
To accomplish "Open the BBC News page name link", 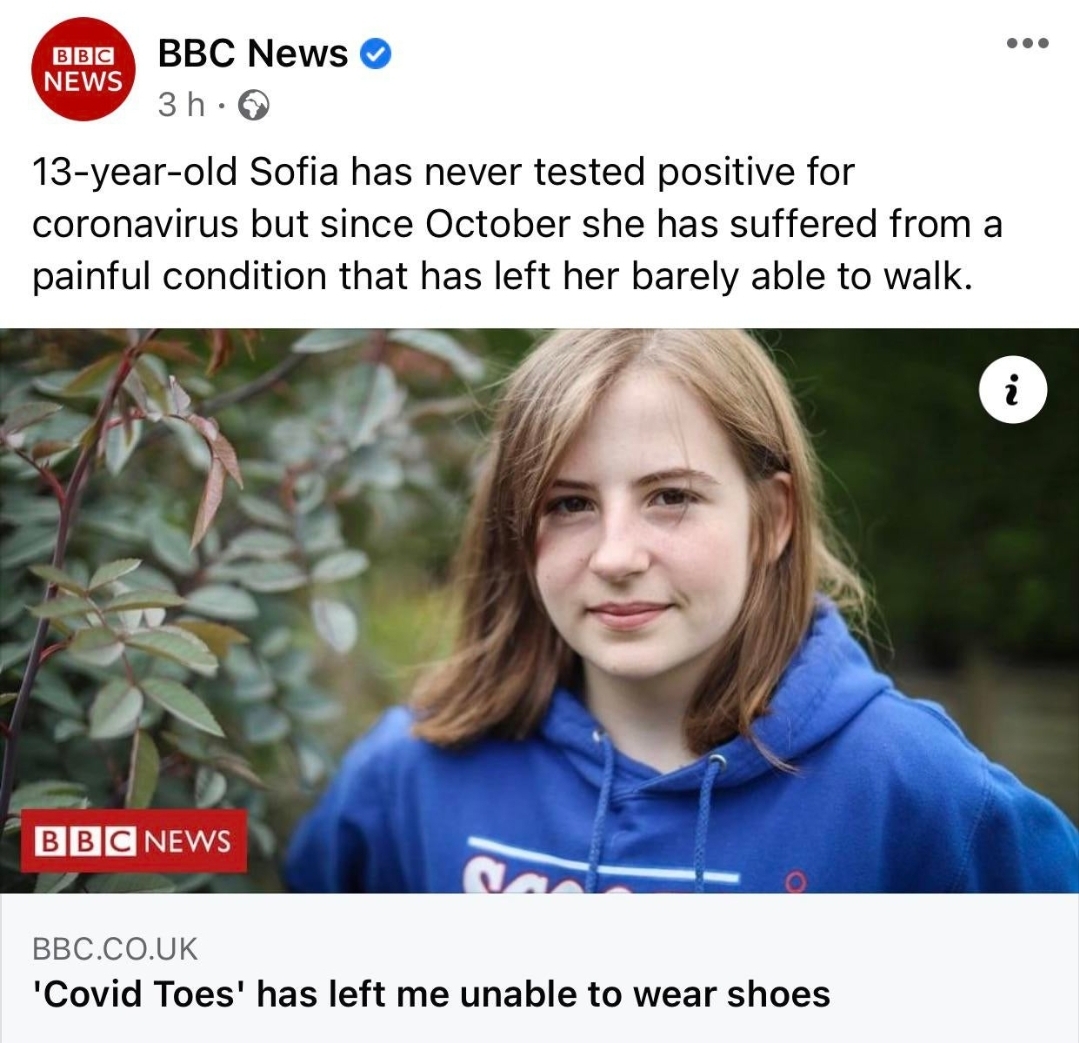I will (253, 54).
